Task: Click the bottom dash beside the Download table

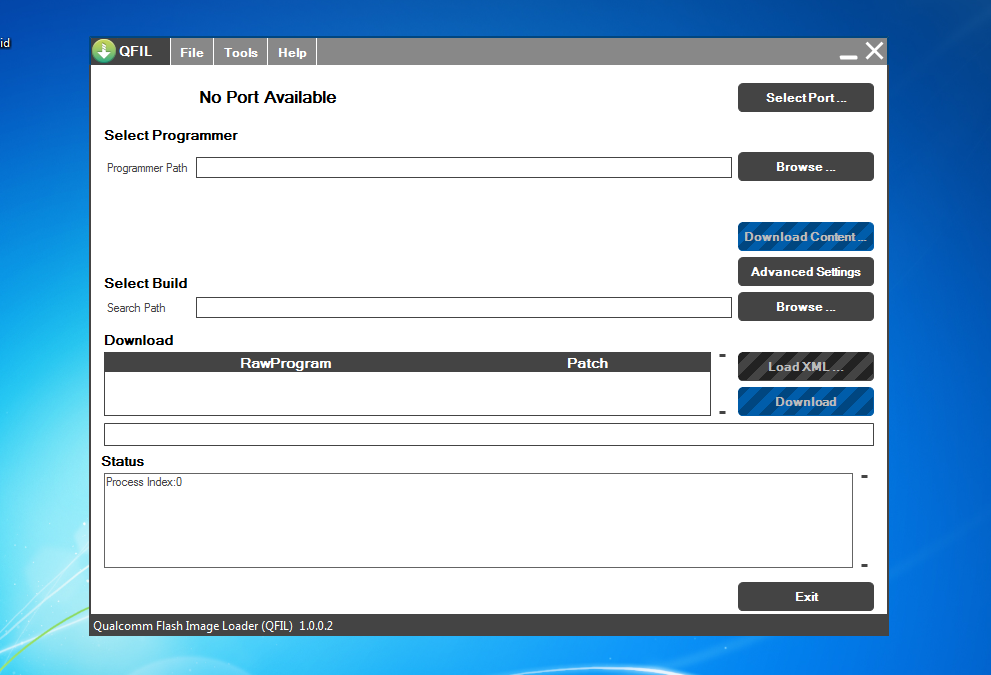Action: point(722,413)
